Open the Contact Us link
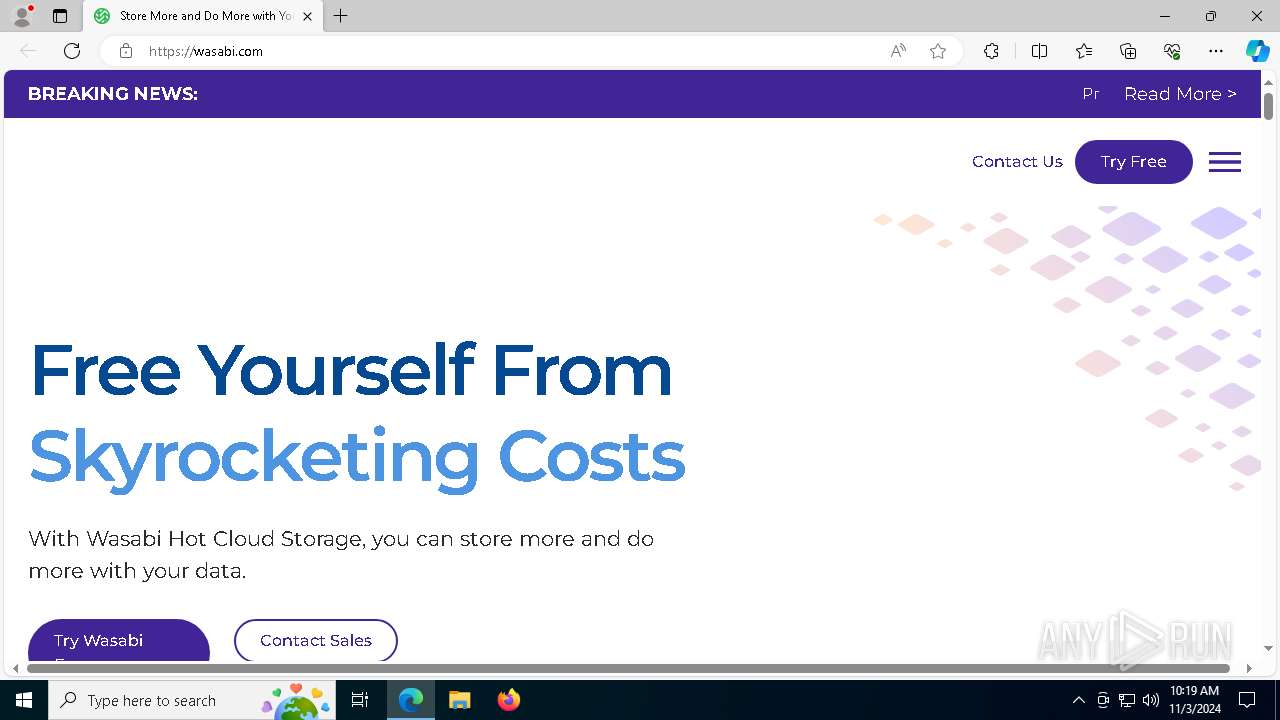Screen dimensions: 1280x720 (1017, 162)
